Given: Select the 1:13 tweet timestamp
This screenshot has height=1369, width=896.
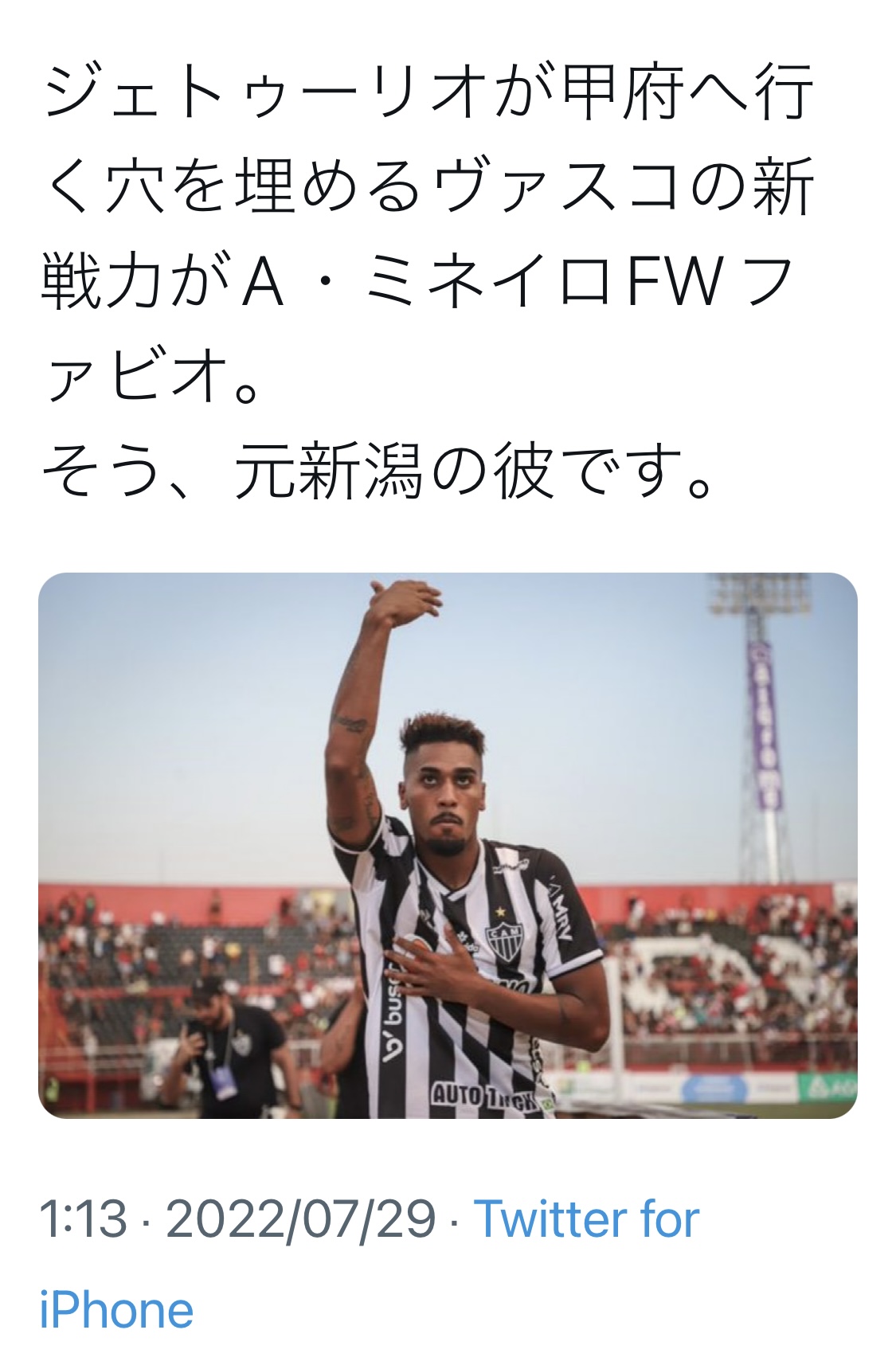Looking at the screenshot, I should 83,1219.
